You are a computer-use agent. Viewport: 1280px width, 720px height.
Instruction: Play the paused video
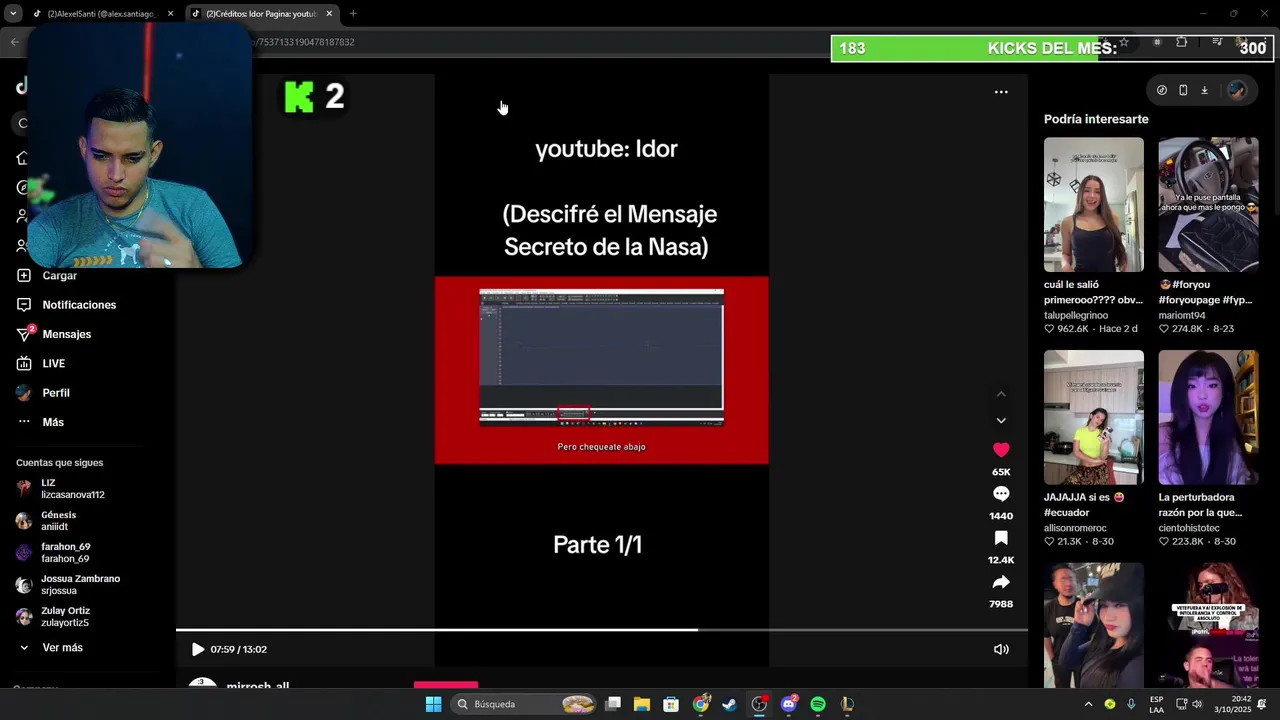pos(198,649)
